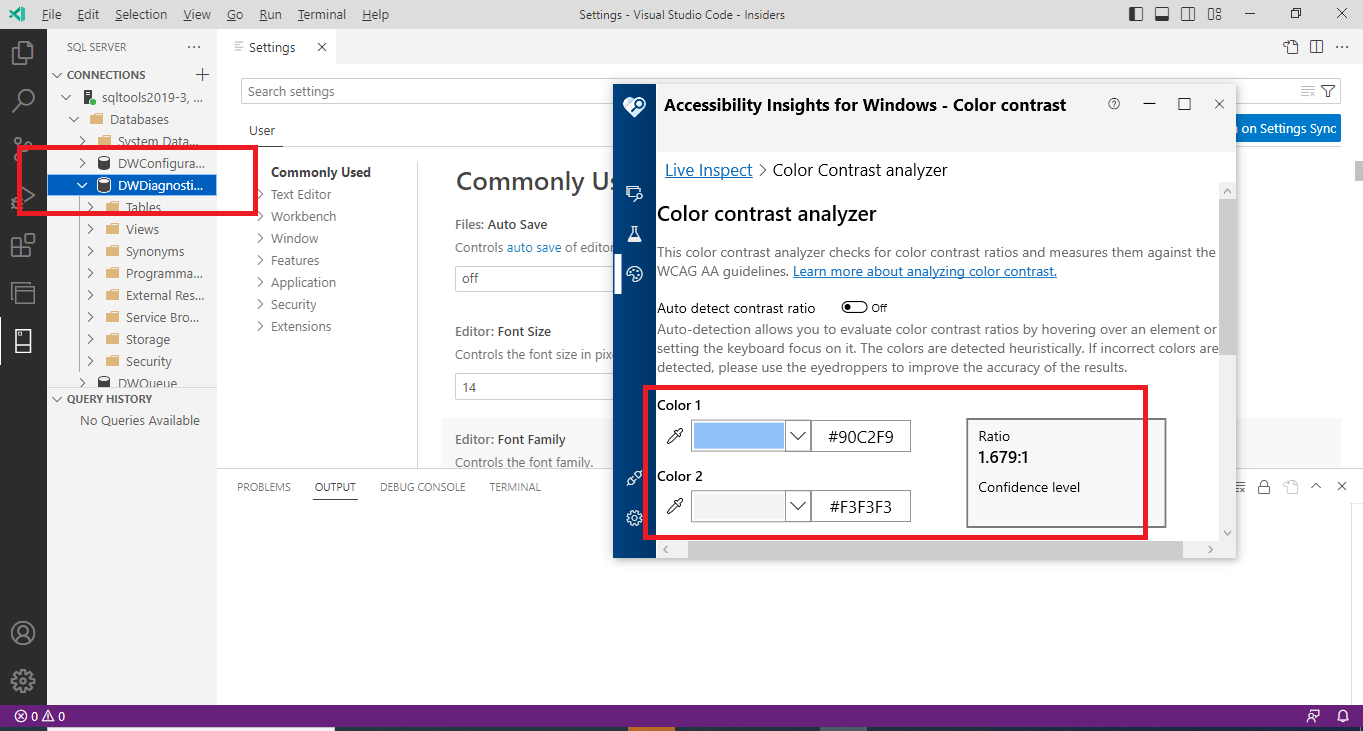The image size is (1363, 731).
Task: Click the Color 1 eyedropper tool
Action: click(x=675, y=435)
